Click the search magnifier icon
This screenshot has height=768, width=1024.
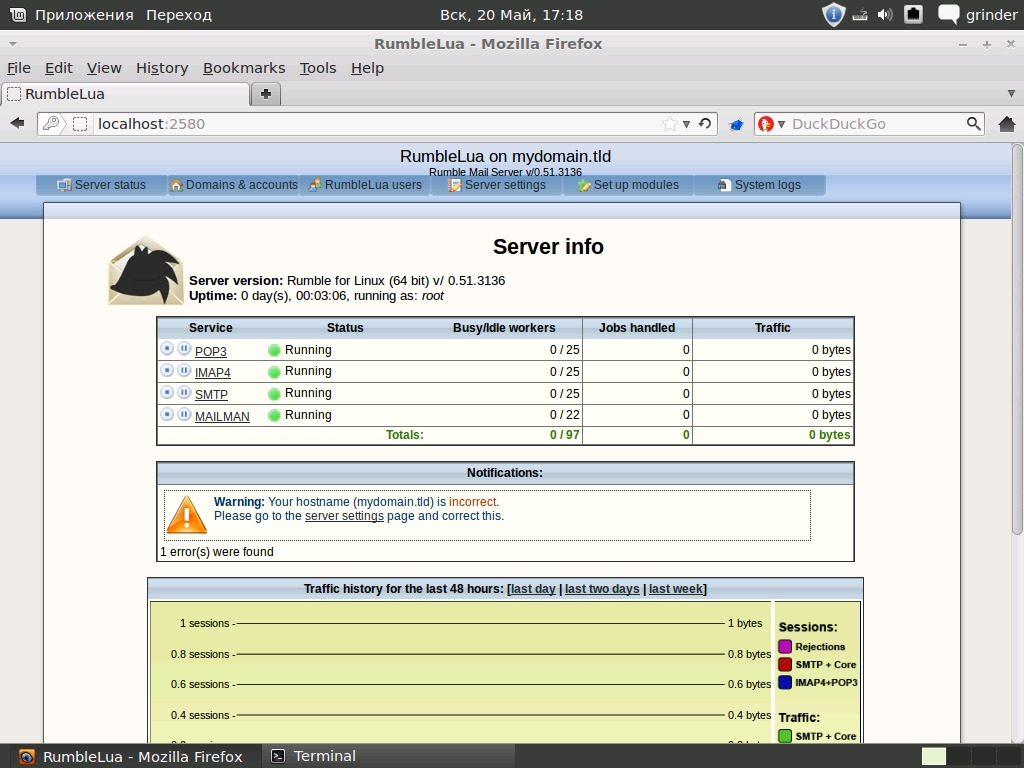tap(973, 123)
